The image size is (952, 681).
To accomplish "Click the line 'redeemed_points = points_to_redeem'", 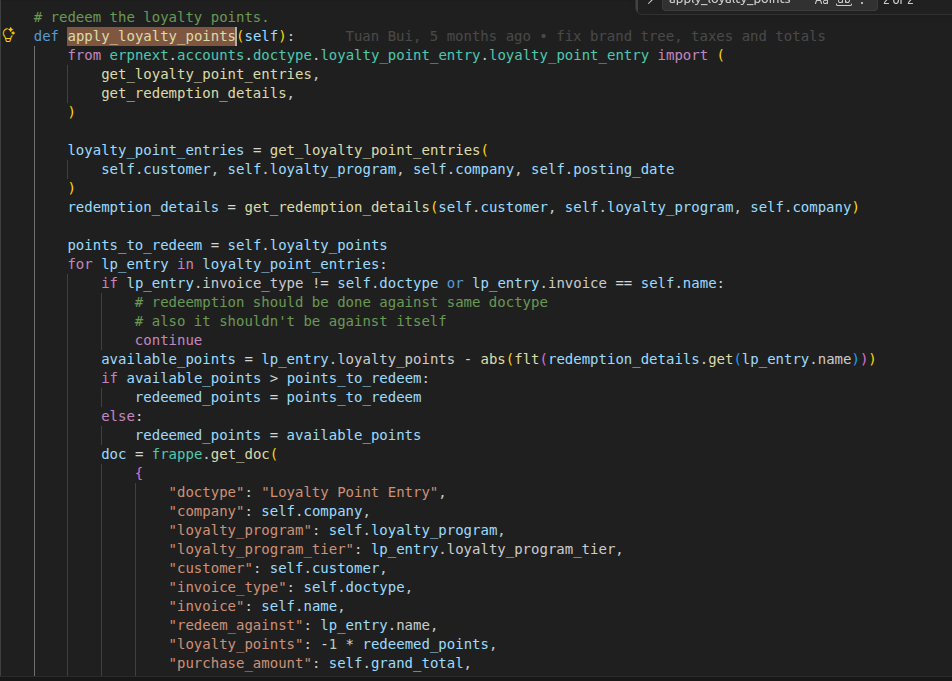I will [278, 397].
